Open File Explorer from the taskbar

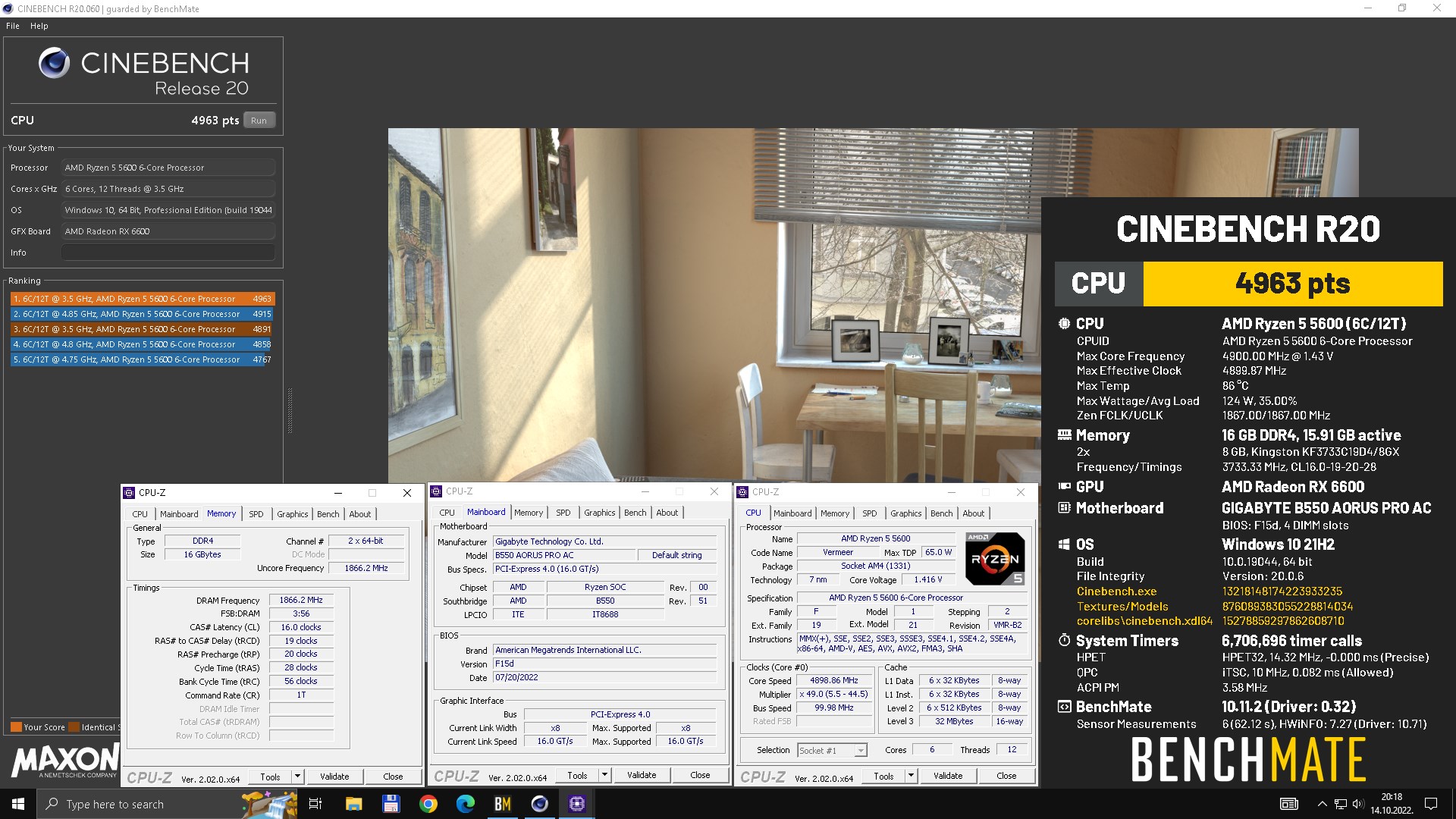click(x=353, y=804)
